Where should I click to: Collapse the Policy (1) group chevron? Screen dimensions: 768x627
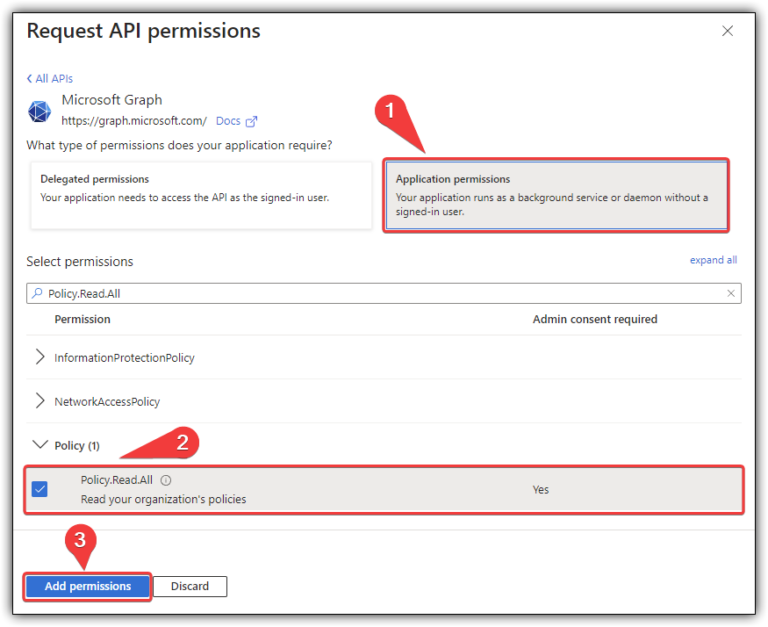point(40,444)
